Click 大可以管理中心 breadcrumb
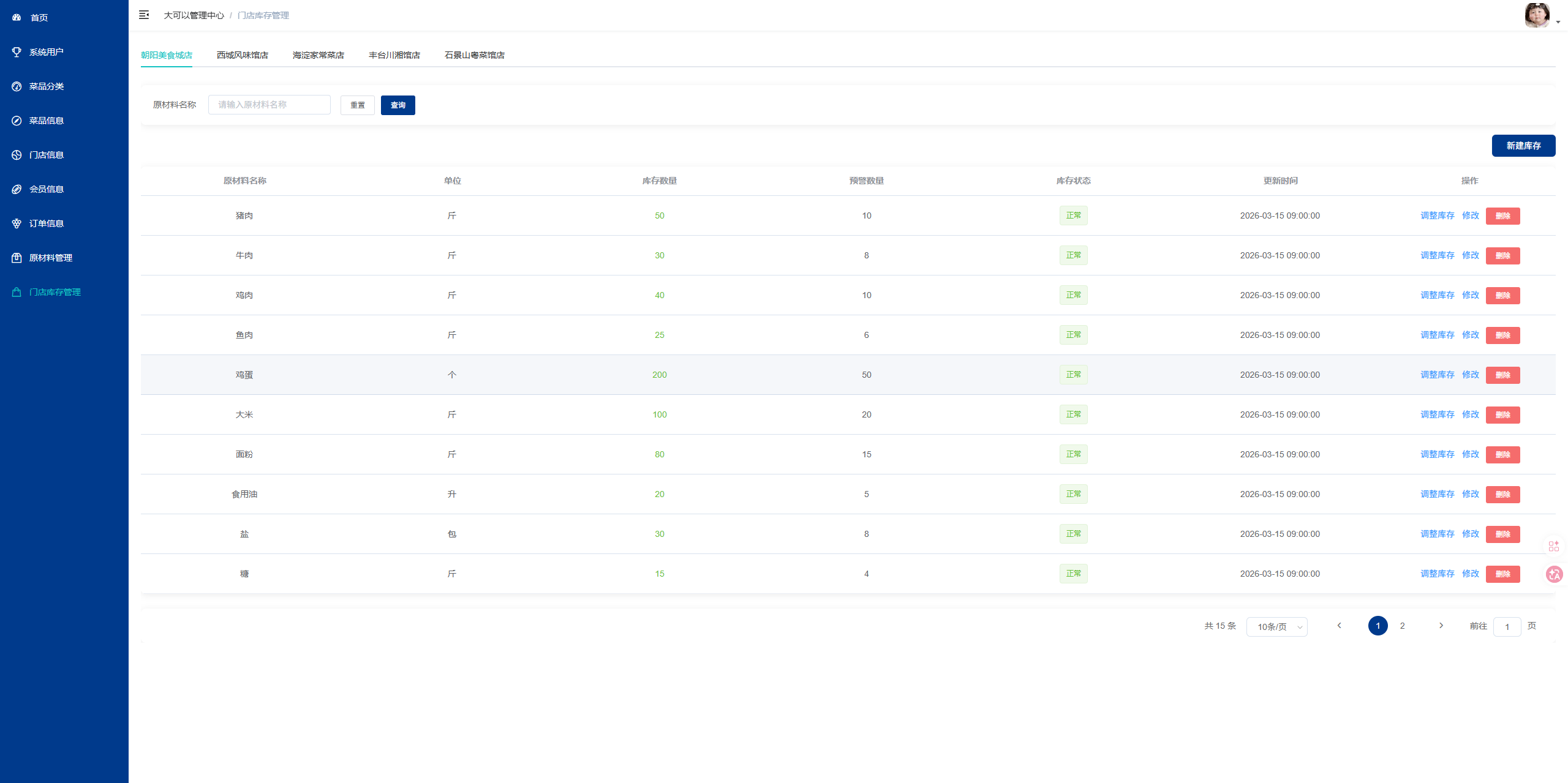Image resolution: width=1568 pixels, height=783 pixels. [194, 15]
